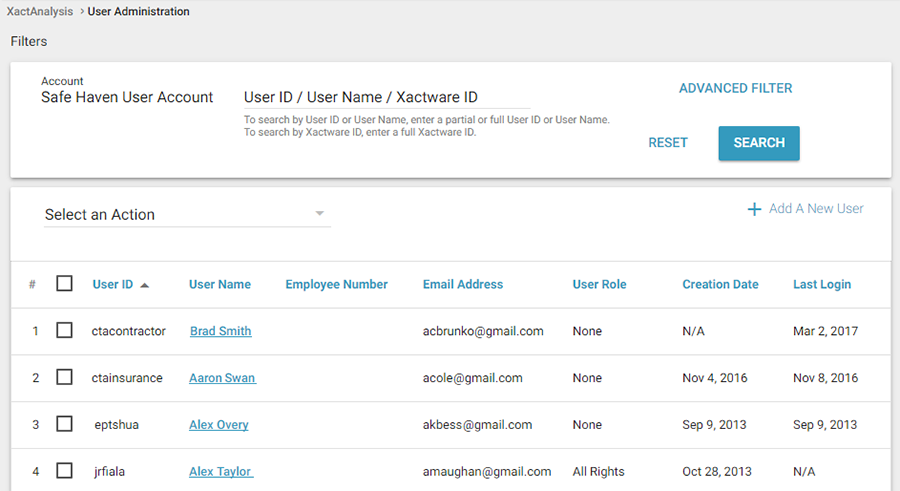The image size is (900, 491).
Task: Select the ctainsurance row checkbox
Action: [65, 378]
